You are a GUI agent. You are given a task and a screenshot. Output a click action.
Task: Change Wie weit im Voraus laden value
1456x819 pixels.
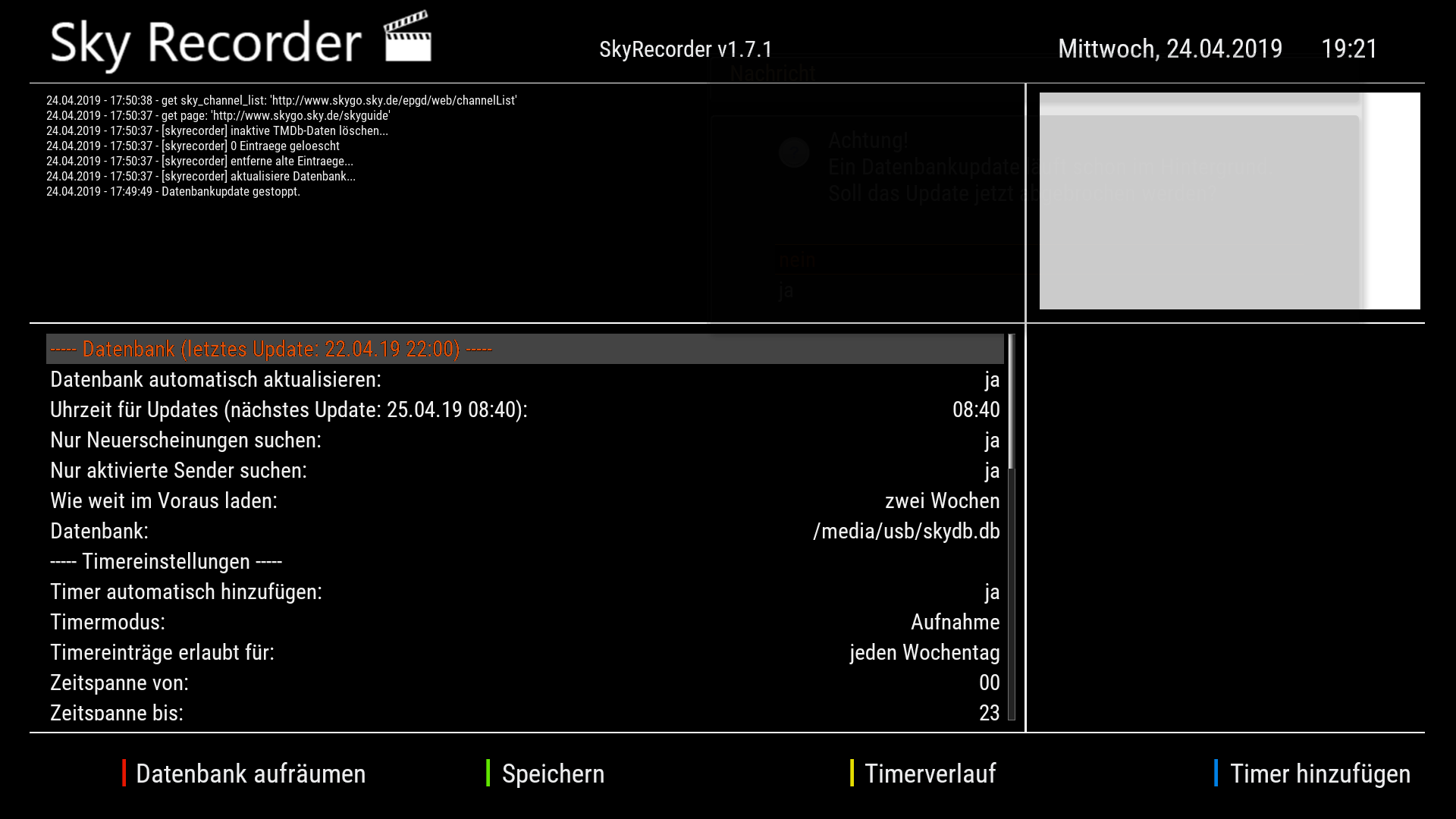[941, 500]
